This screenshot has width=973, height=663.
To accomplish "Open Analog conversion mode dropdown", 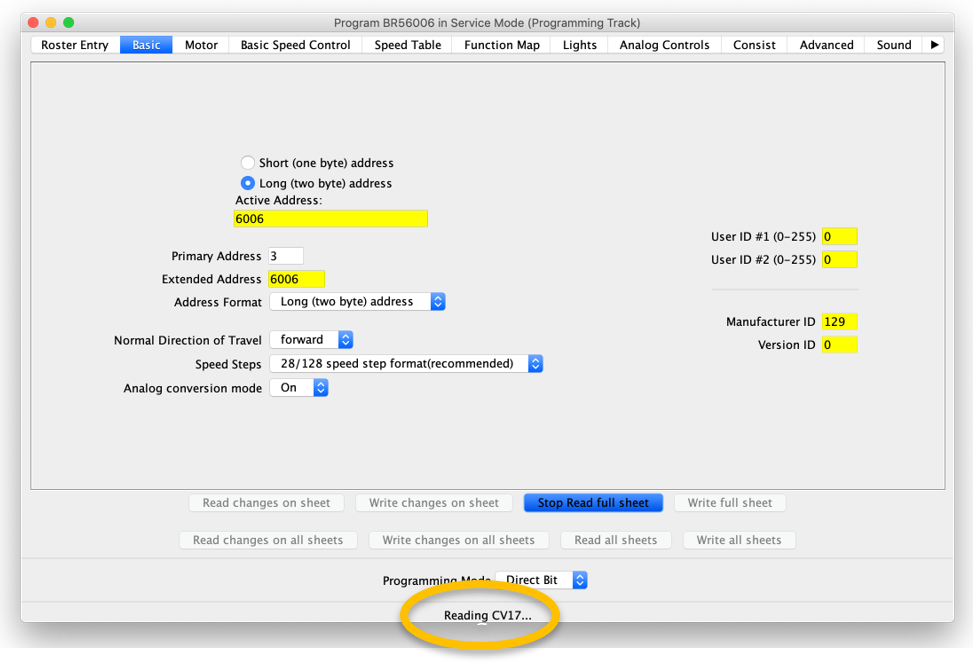I will tap(299, 388).
